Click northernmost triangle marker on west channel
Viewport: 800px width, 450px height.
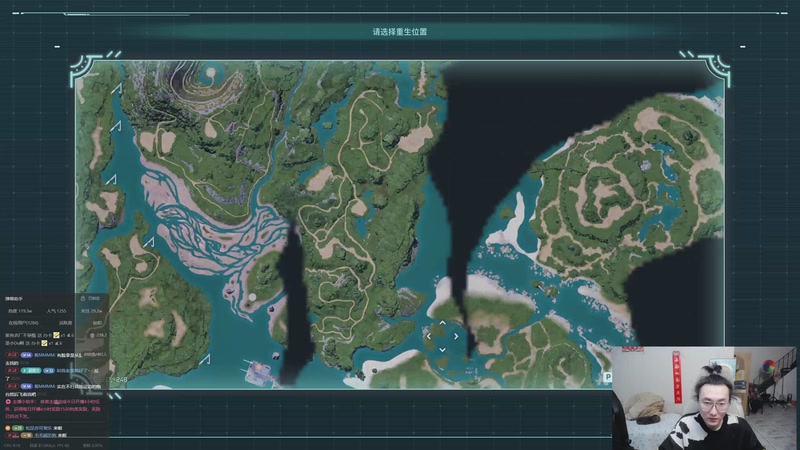(117, 89)
